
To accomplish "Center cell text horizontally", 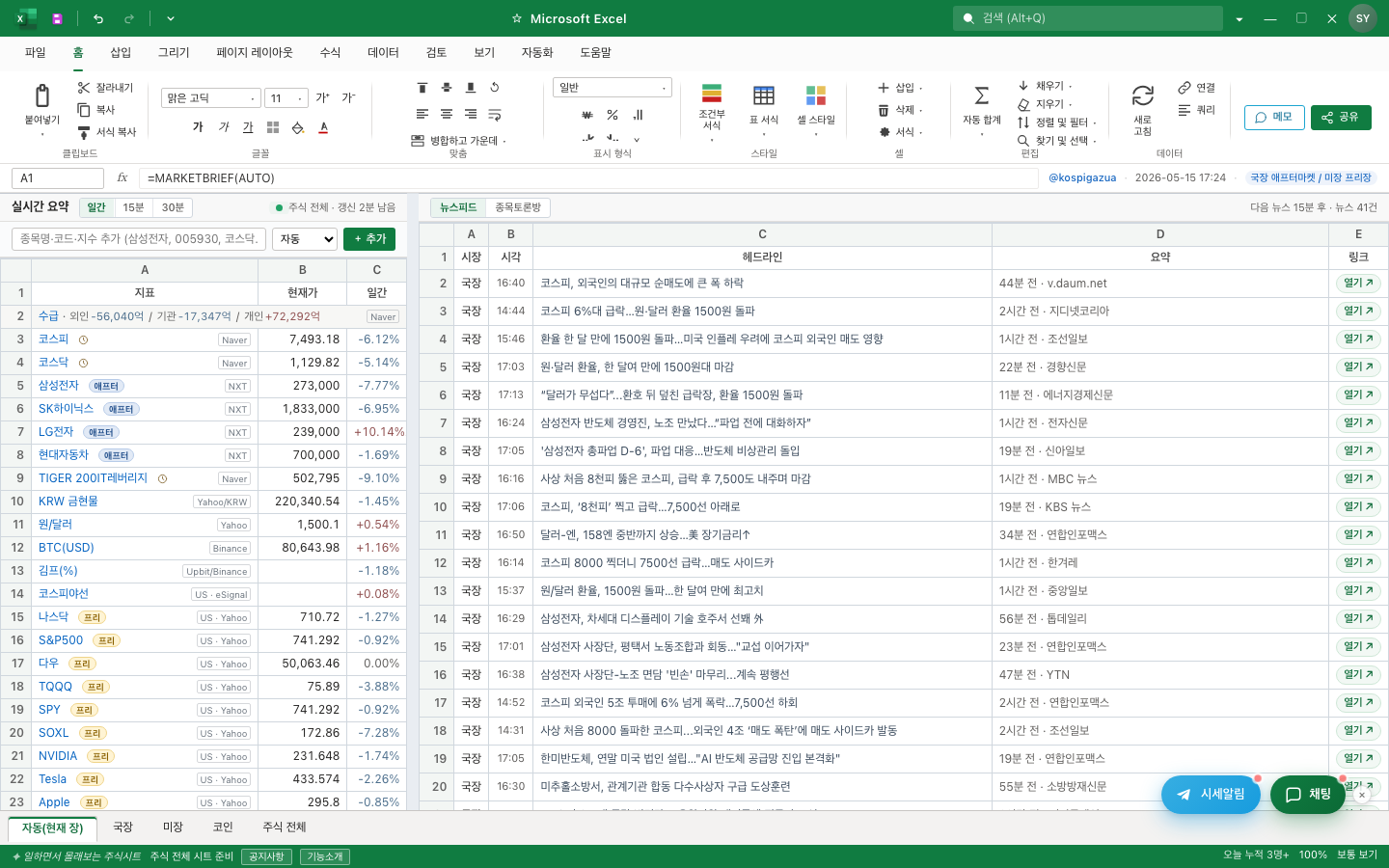I will point(447,114).
